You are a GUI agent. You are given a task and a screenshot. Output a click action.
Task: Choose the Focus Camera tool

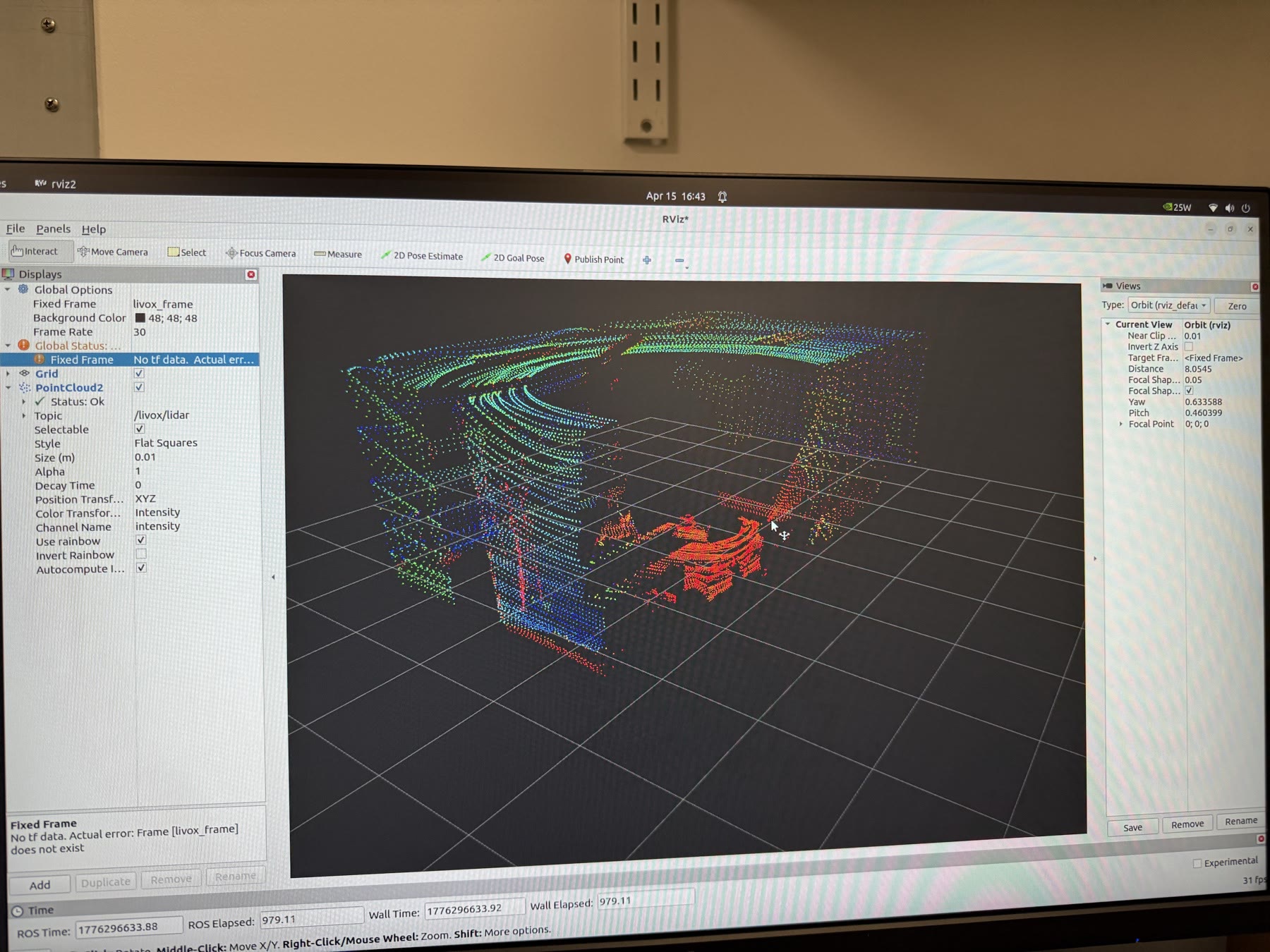tap(261, 253)
